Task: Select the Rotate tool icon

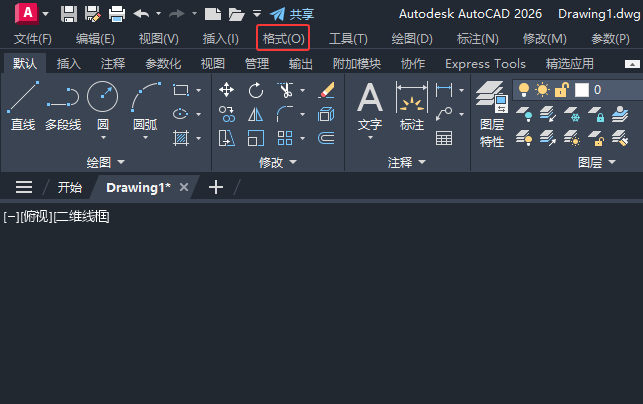Action: 255,90
